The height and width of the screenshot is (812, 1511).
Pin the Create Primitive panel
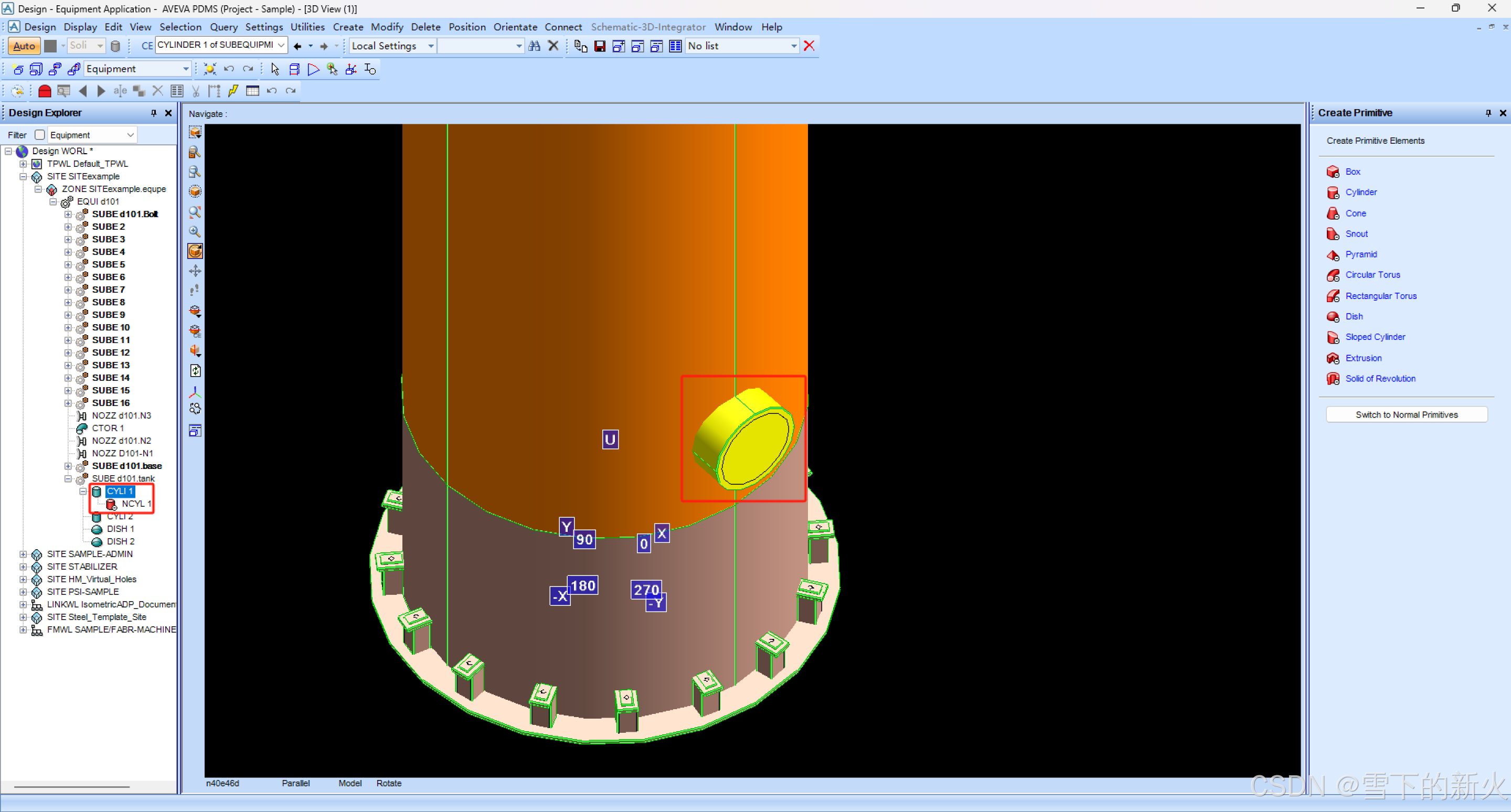click(1487, 113)
